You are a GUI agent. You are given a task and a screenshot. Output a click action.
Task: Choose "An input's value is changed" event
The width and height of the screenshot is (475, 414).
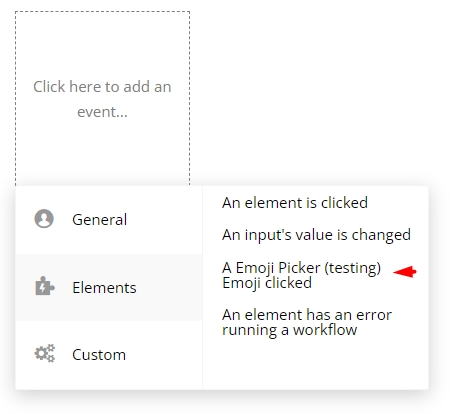(316, 235)
